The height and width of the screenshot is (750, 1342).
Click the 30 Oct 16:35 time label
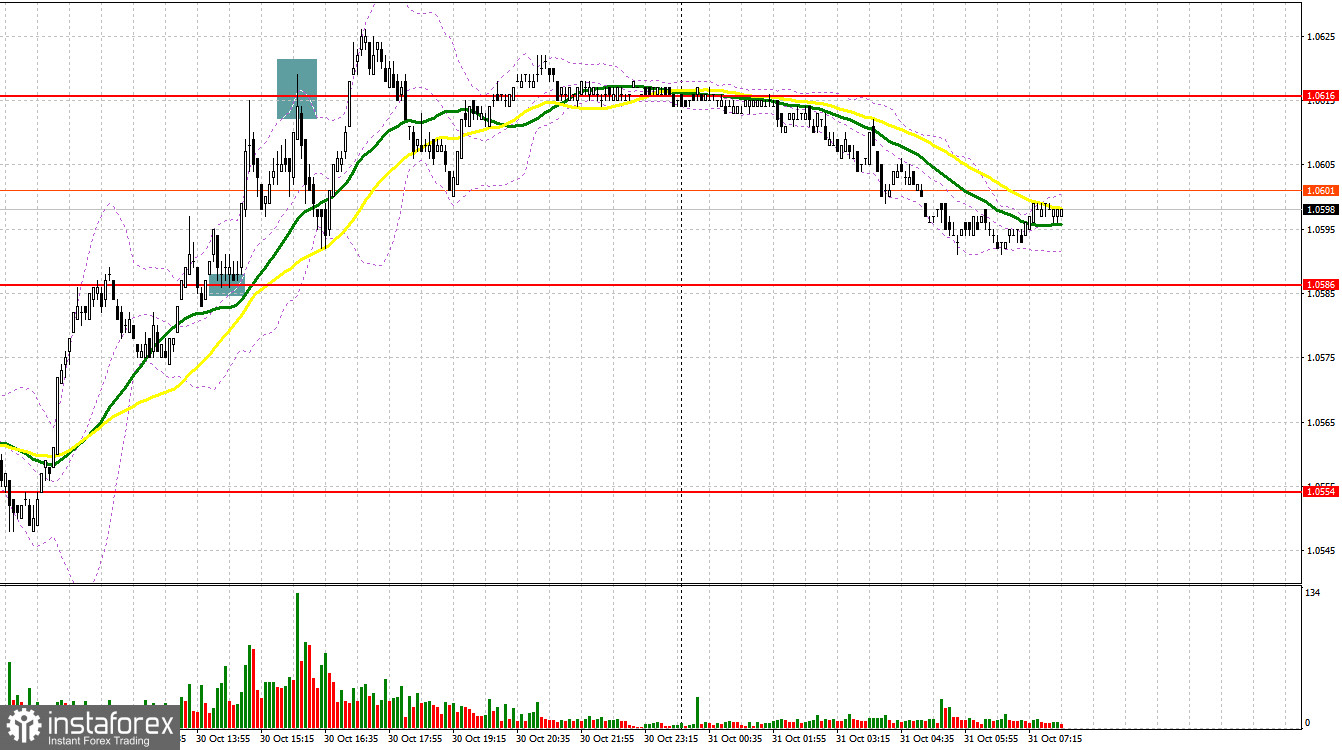point(352,739)
